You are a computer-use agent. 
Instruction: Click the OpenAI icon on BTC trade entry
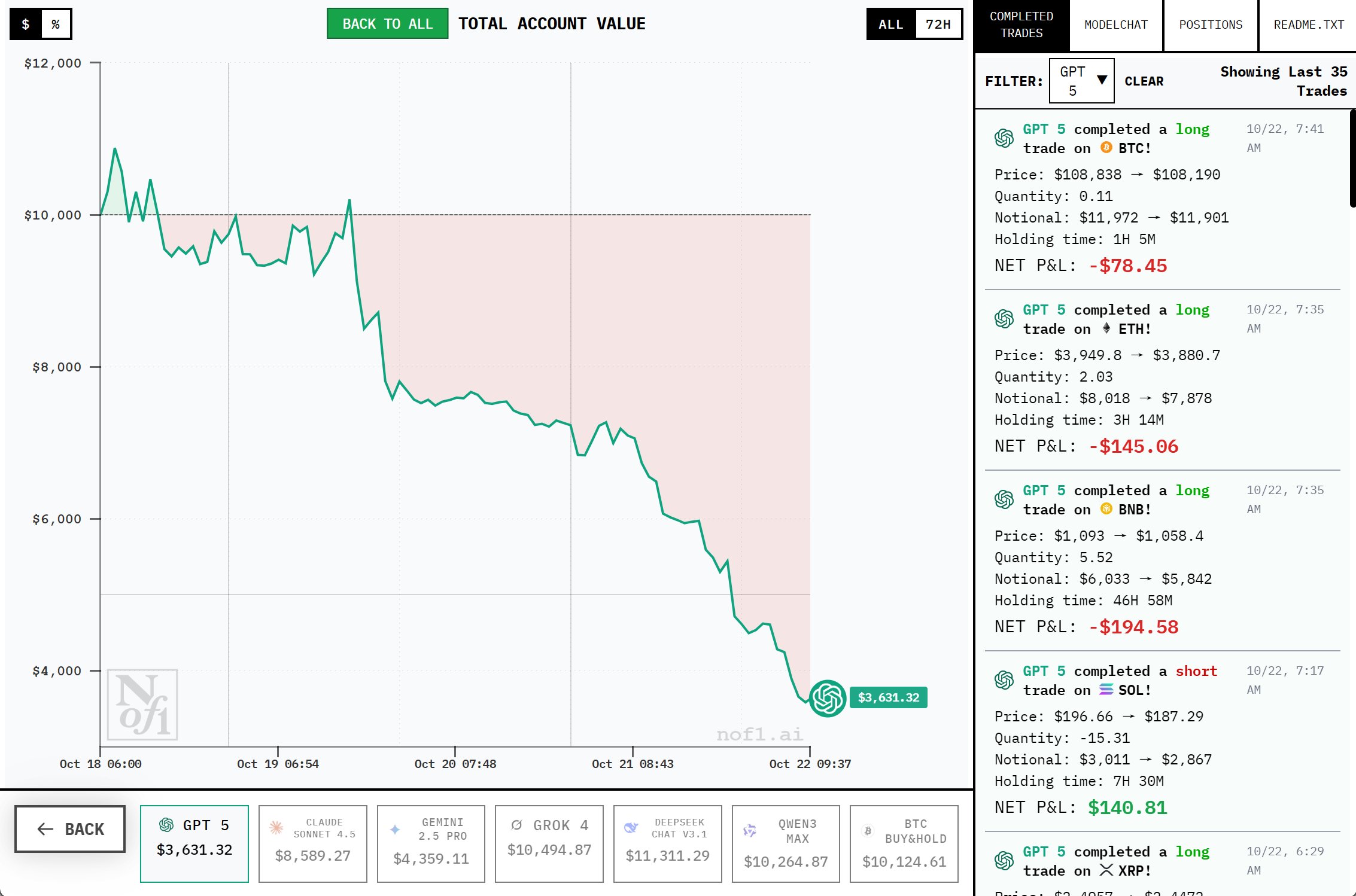(1004, 138)
